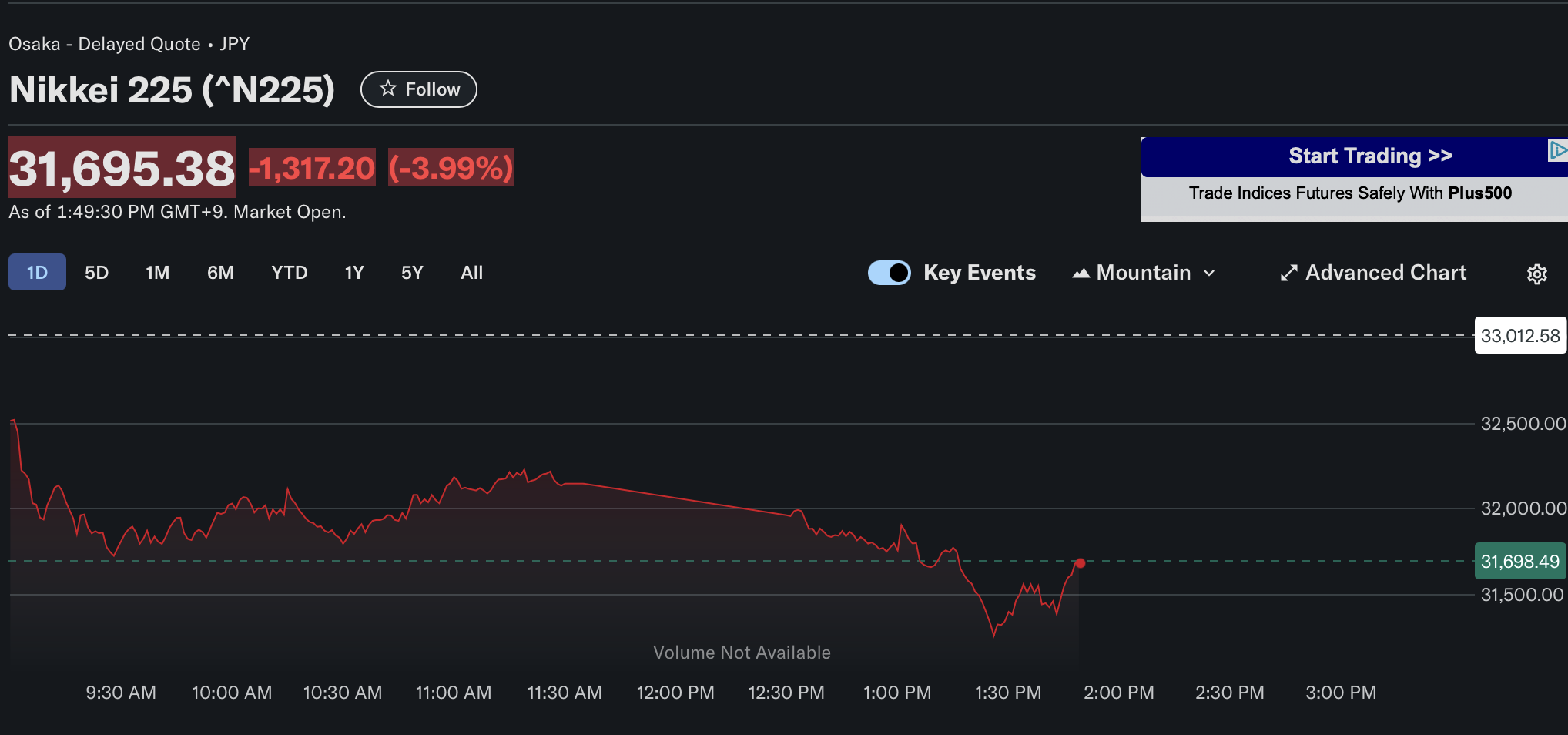Click the As of 1:49:30 PM timestamp
The width and height of the screenshot is (1568, 735).
pos(177,212)
